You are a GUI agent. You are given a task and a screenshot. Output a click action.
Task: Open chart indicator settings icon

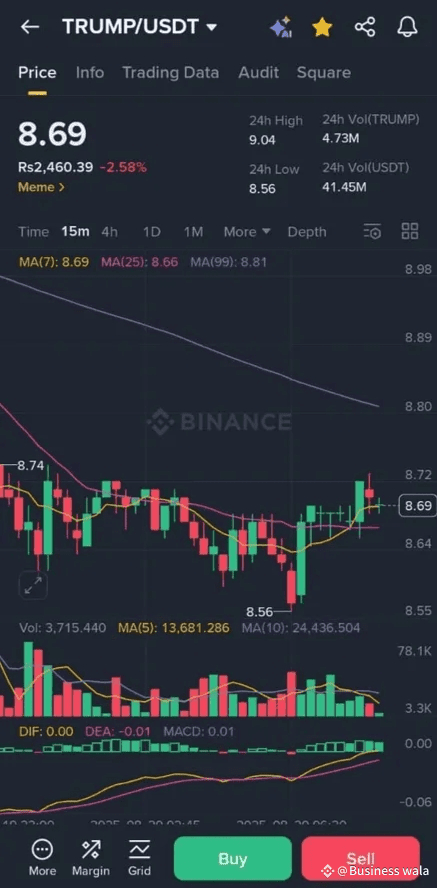[372, 231]
